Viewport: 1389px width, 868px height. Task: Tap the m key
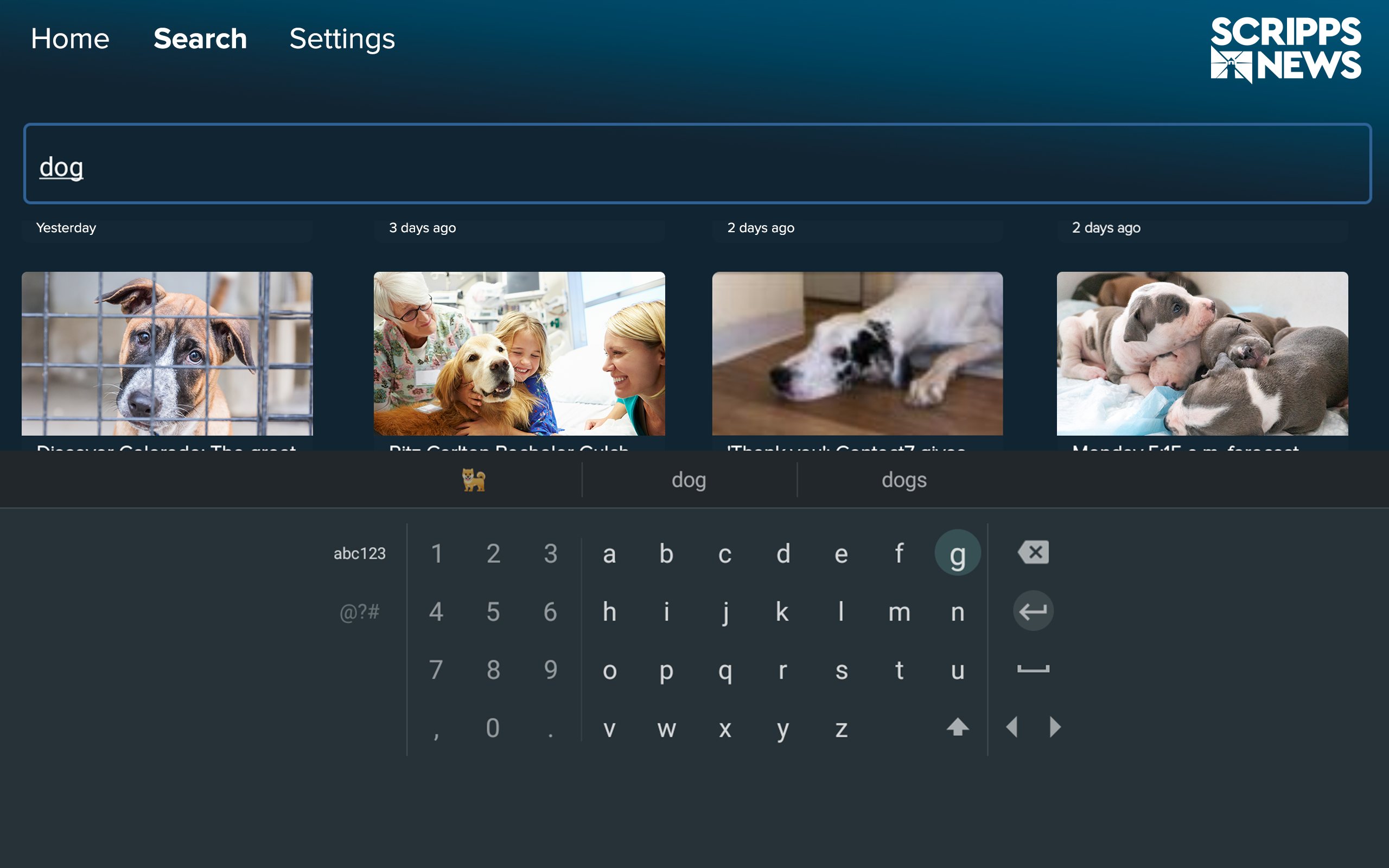[900, 612]
